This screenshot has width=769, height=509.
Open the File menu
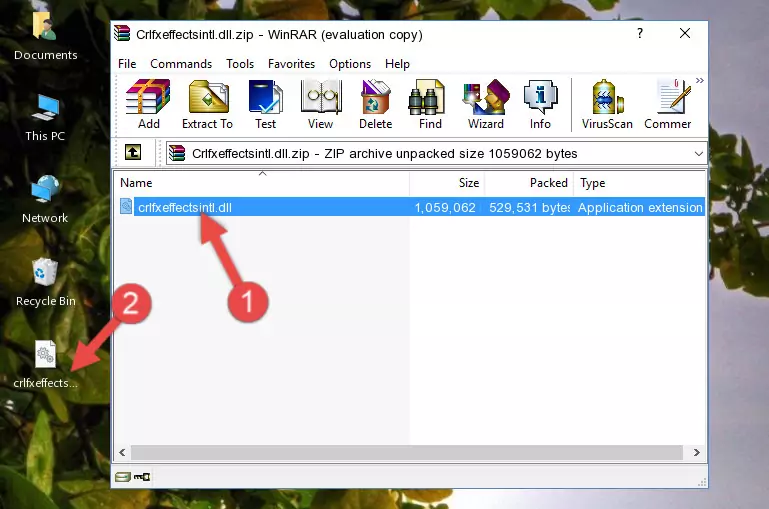tap(127, 64)
